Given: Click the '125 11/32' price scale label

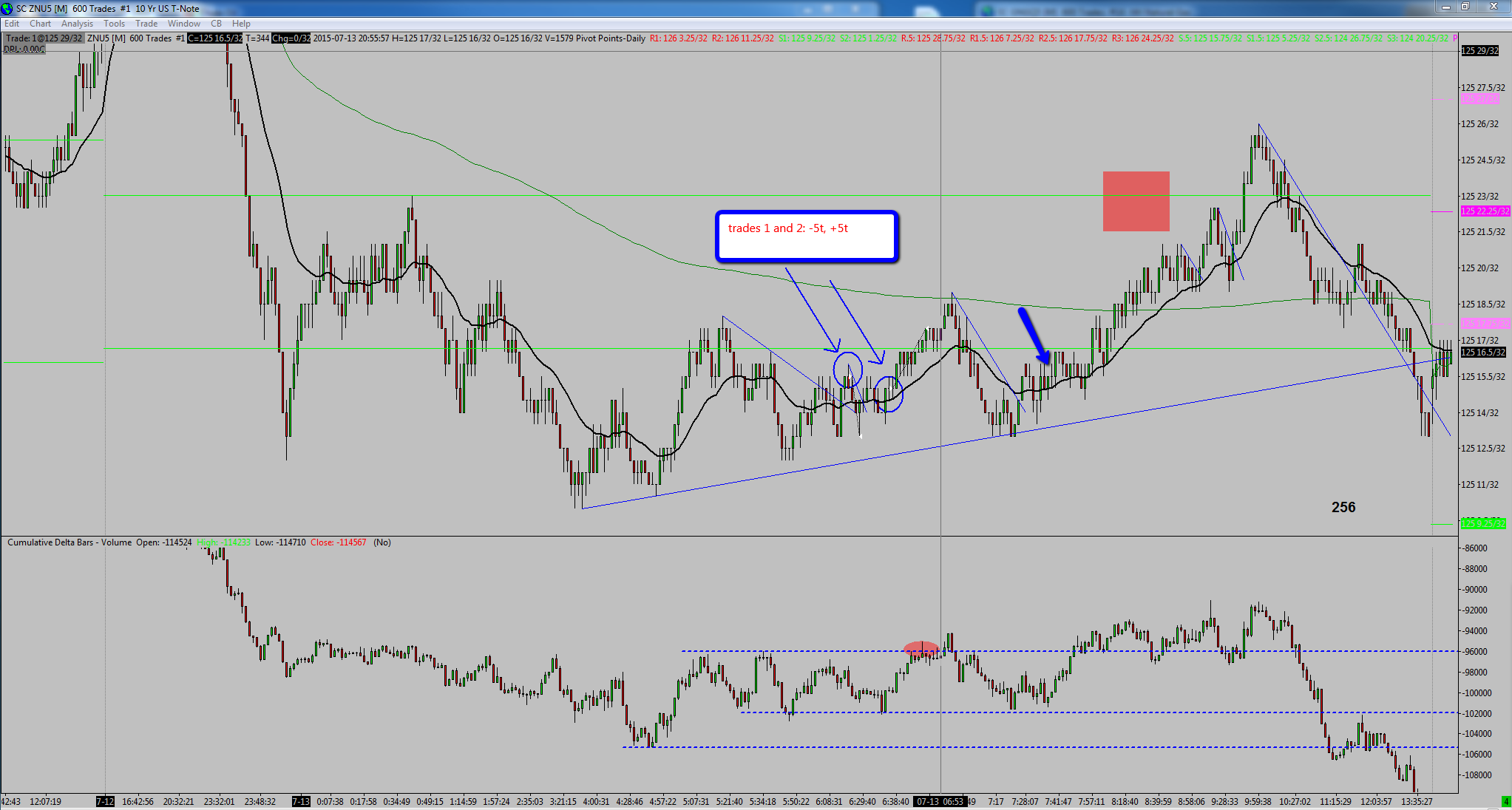Looking at the screenshot, I should (1479, 485).
